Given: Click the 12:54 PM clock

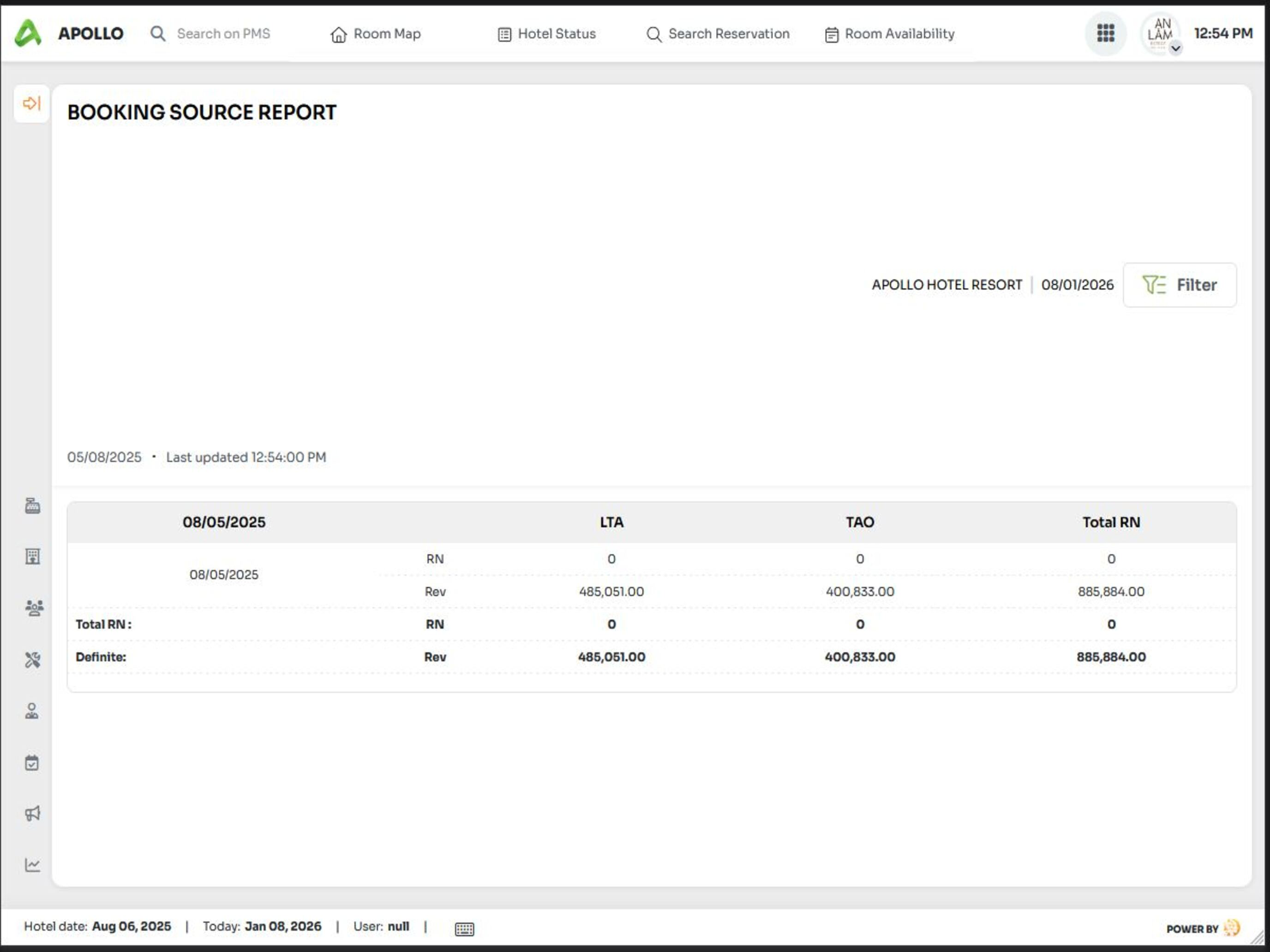Looking at the screenshot, I should (1223, 33).
